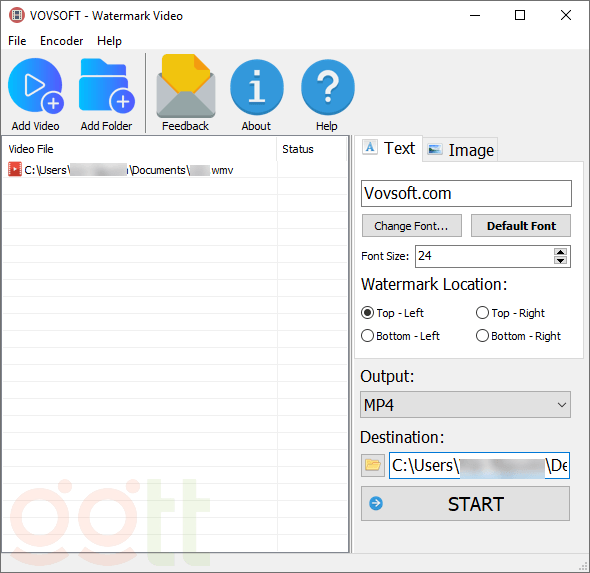590x573 pixels.
Task: Open the Output format MP4 dropdown
Action: [x=465, y=405]
